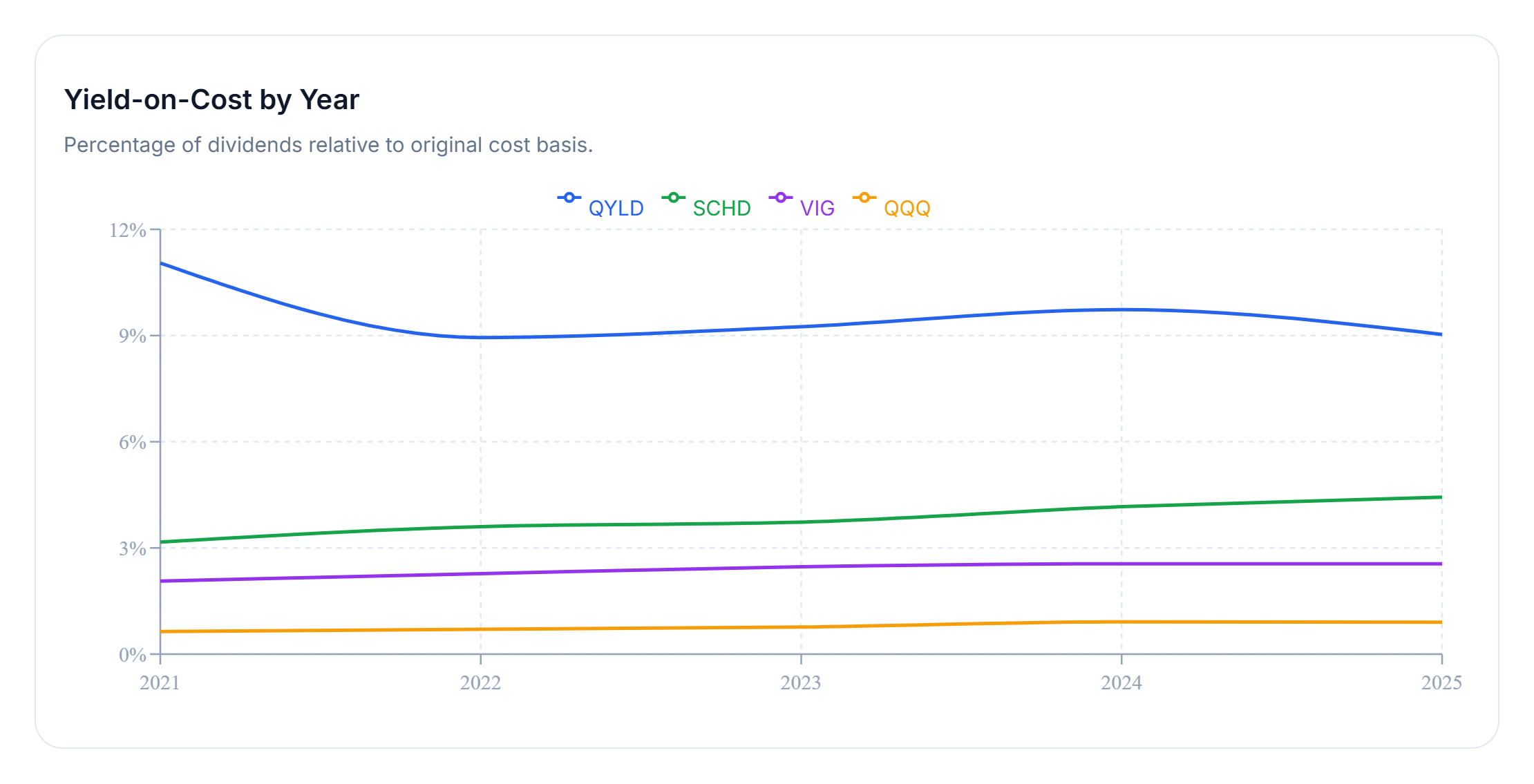Click the VIG purple legend marker icon
The height and width of the screenshot is (784, 1534).
click(x=780, y=198)
